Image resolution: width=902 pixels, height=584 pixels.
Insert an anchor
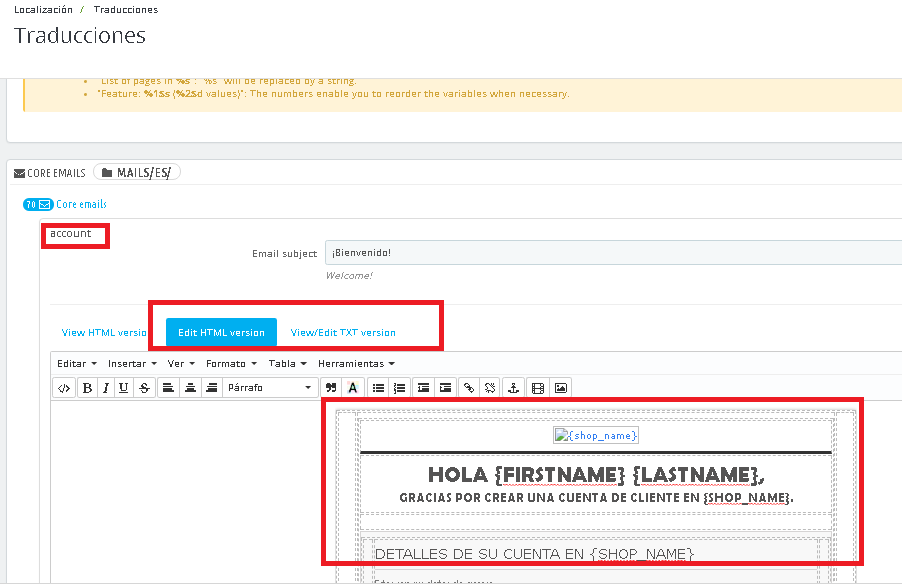[x=513, y=388]
